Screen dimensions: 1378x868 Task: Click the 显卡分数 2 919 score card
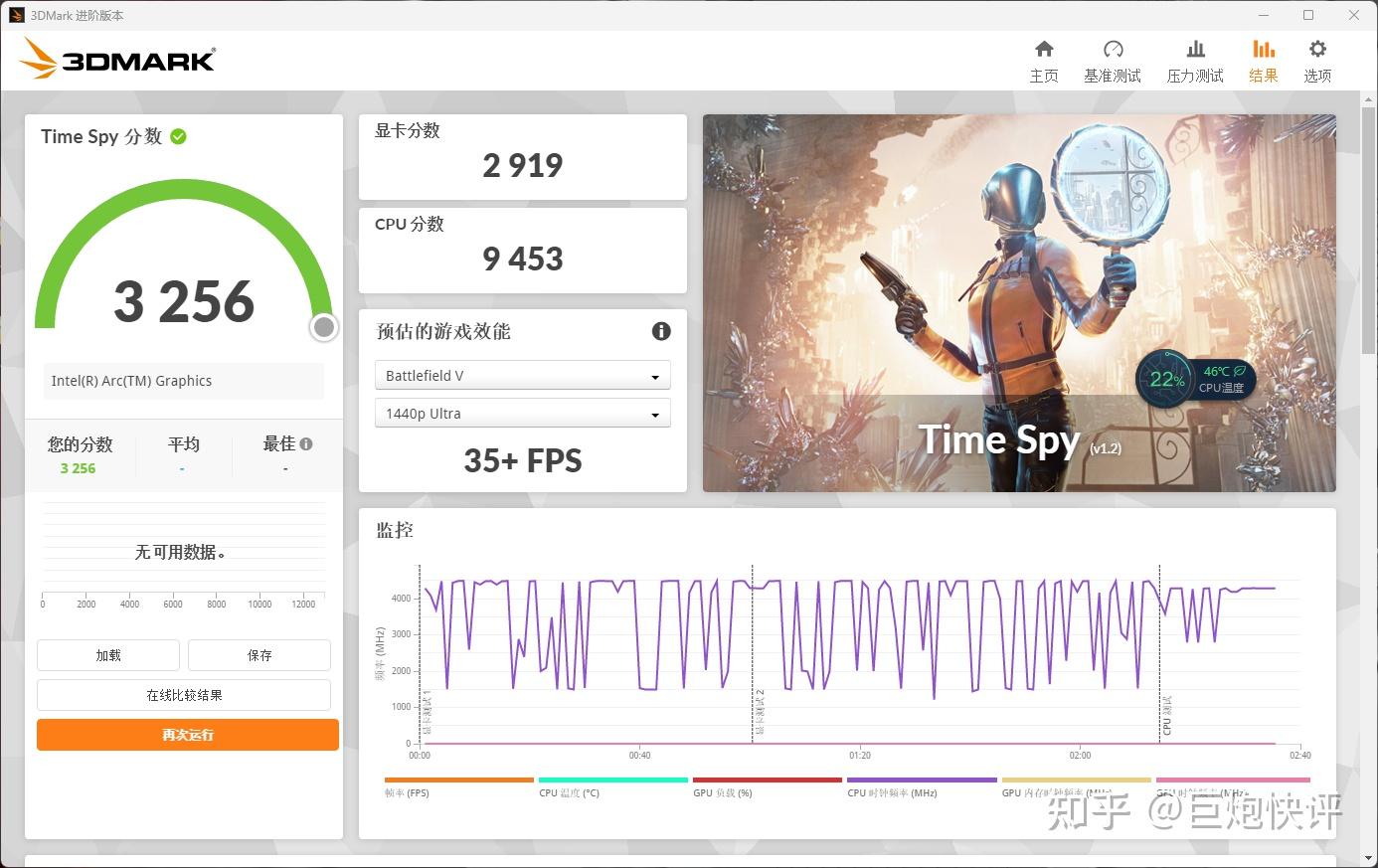point(523,157)
